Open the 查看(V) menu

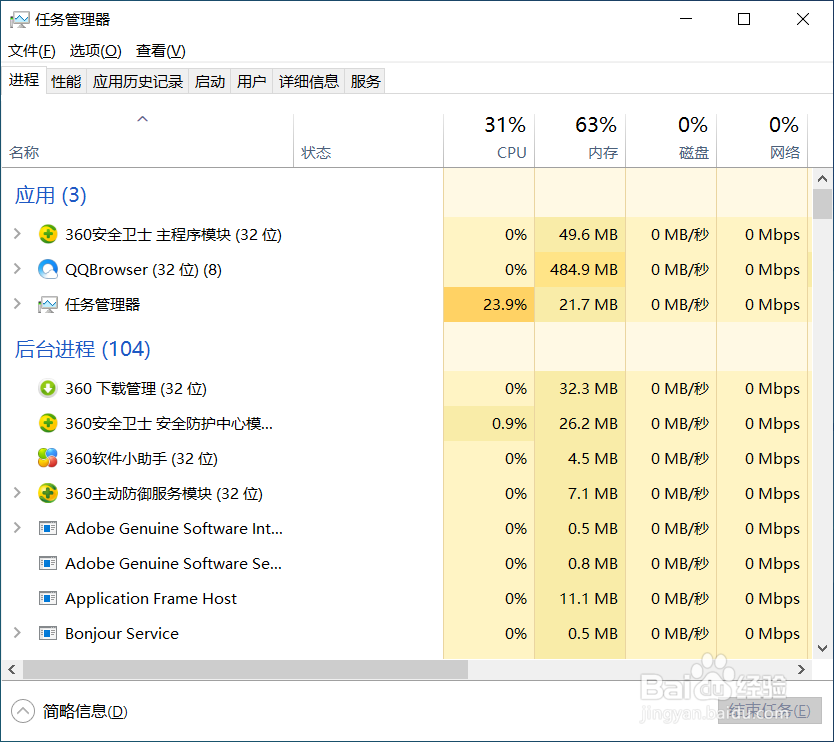161,51
